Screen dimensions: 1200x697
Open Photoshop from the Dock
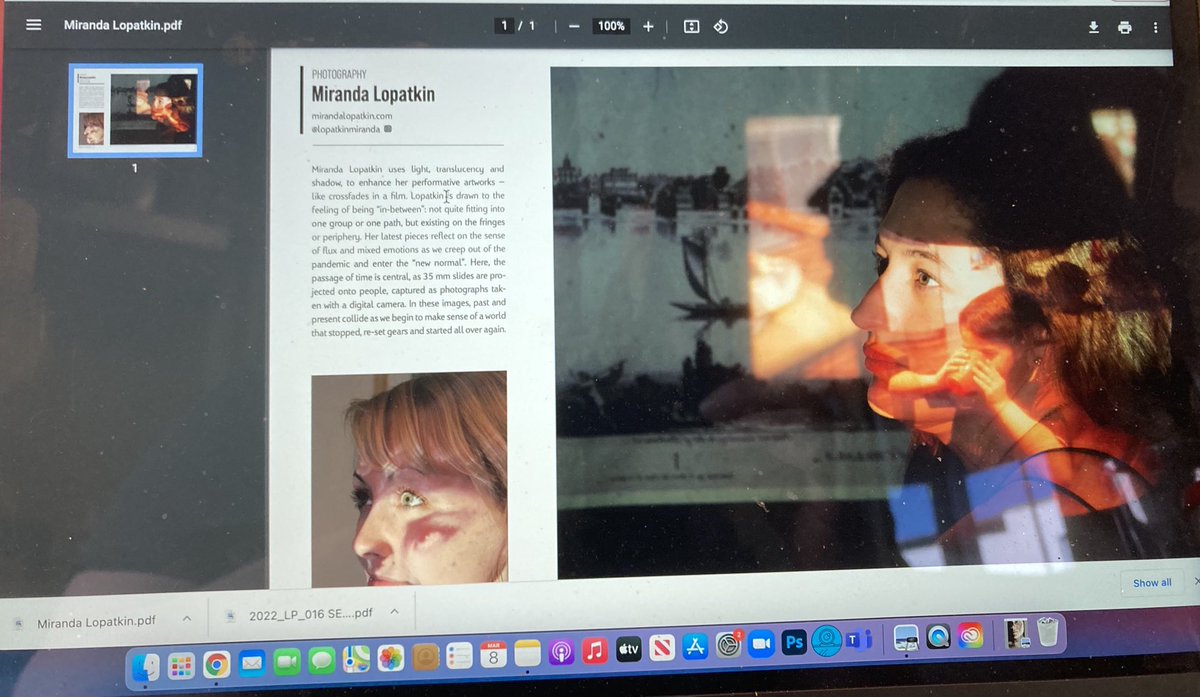tap(794, 643)
